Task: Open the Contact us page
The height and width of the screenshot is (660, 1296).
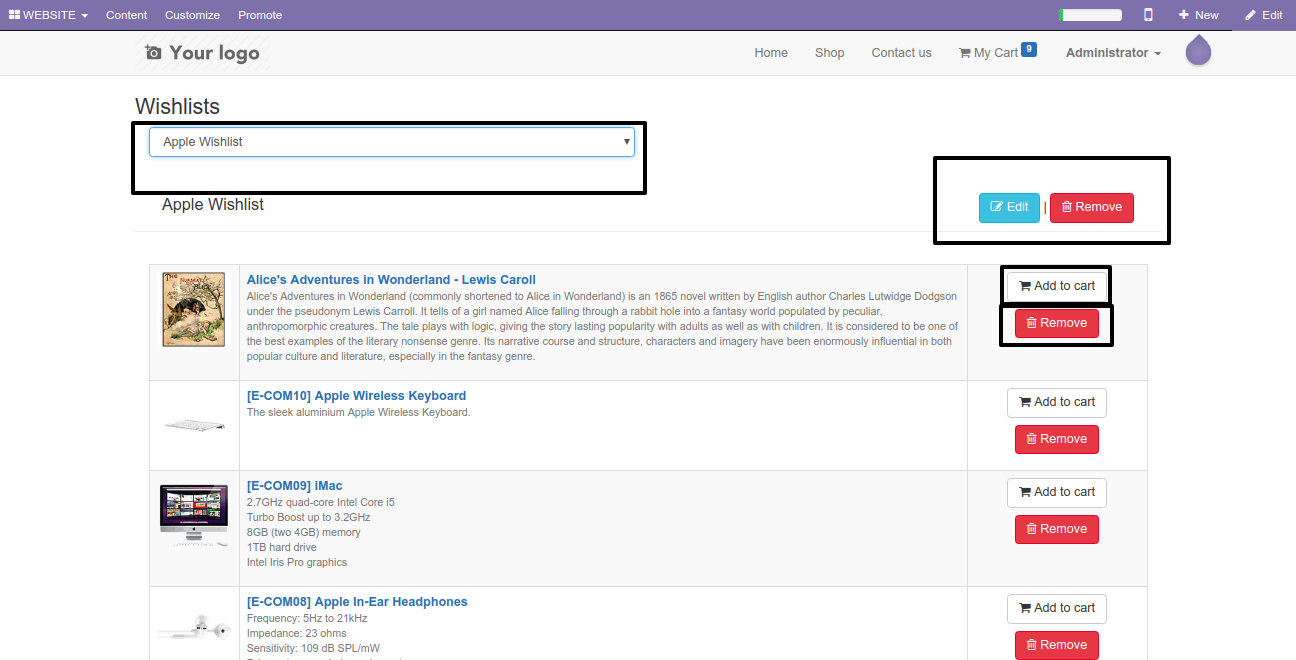Action: point(901,53)
